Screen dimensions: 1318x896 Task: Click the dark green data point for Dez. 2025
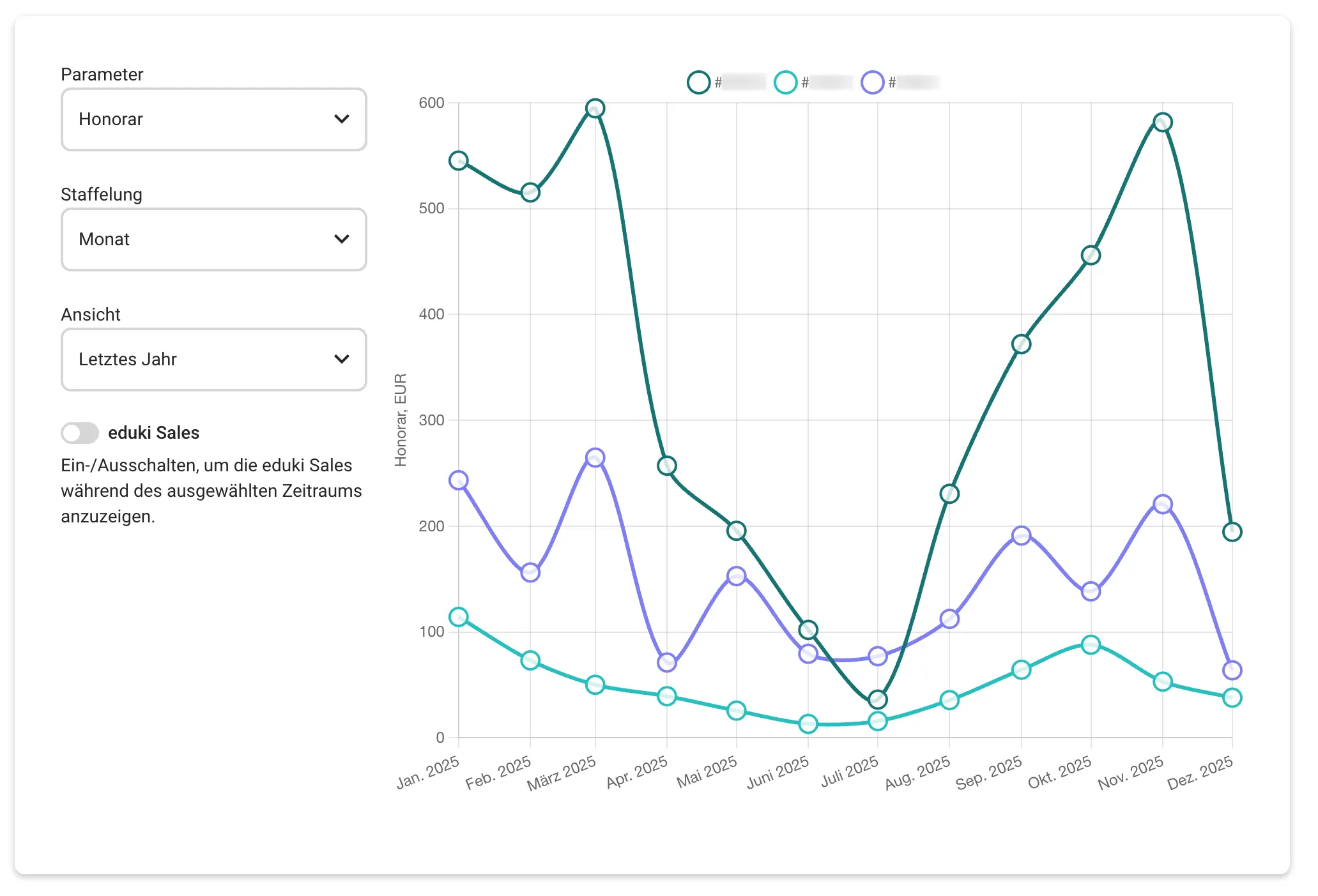pyautogui.click(x=1232, y=531)
